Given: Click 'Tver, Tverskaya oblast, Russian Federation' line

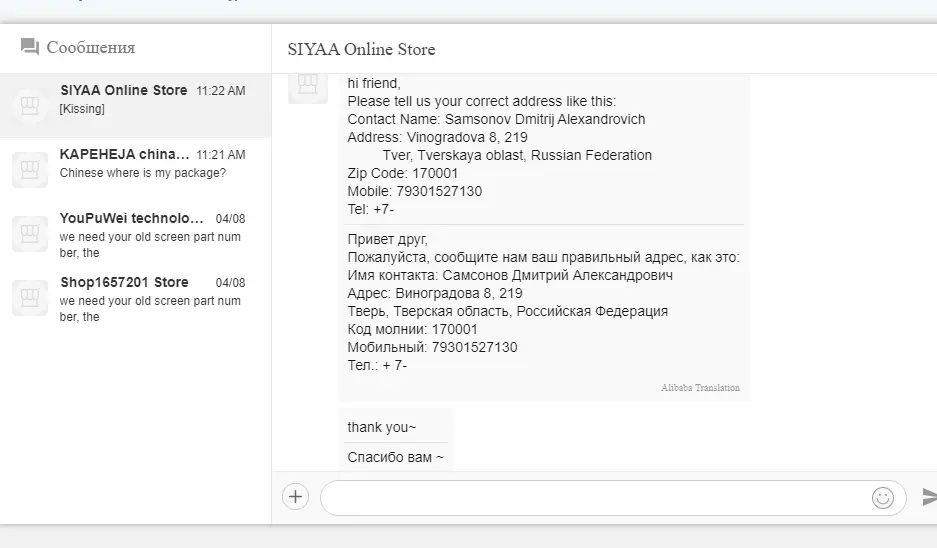Looking at the screenshot, I should click(517, 155).
